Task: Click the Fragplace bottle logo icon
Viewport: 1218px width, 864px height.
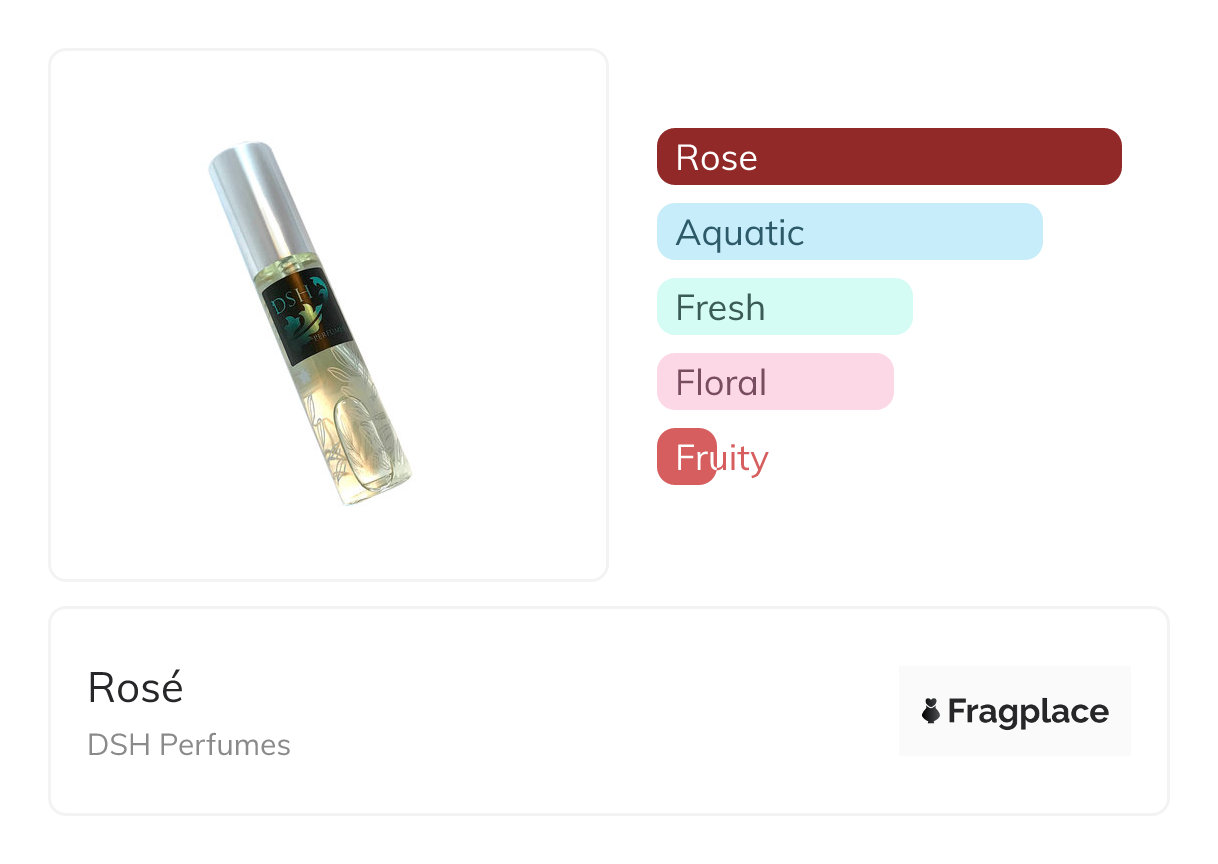Action: coord(931,711)
